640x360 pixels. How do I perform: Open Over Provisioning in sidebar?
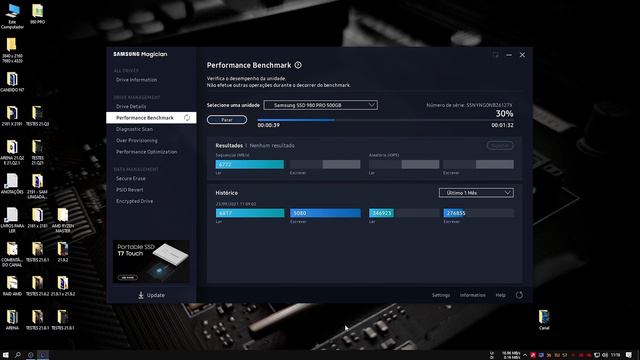137,140
